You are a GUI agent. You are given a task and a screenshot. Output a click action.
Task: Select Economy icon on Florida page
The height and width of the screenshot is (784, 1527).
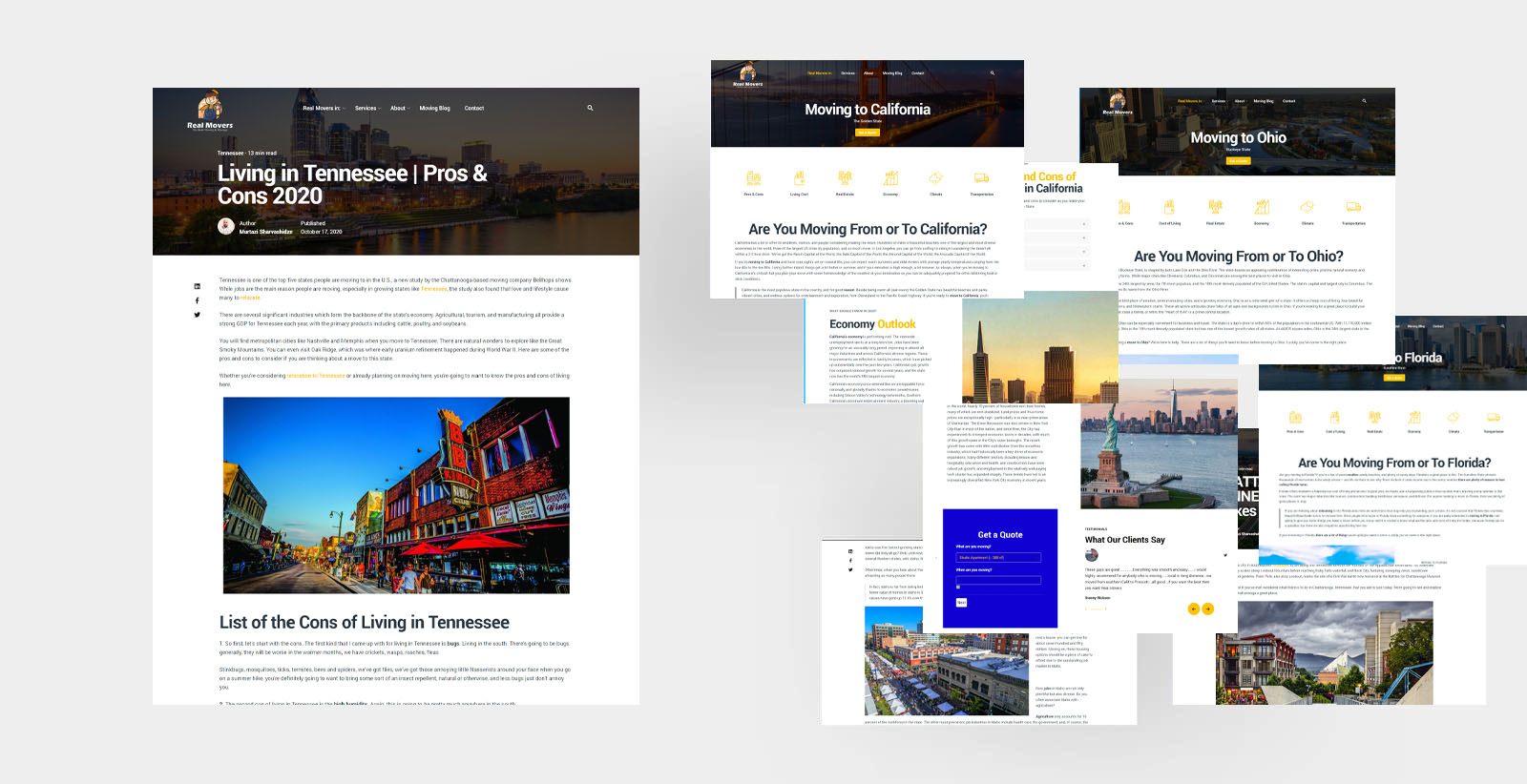click(1414, 417)
